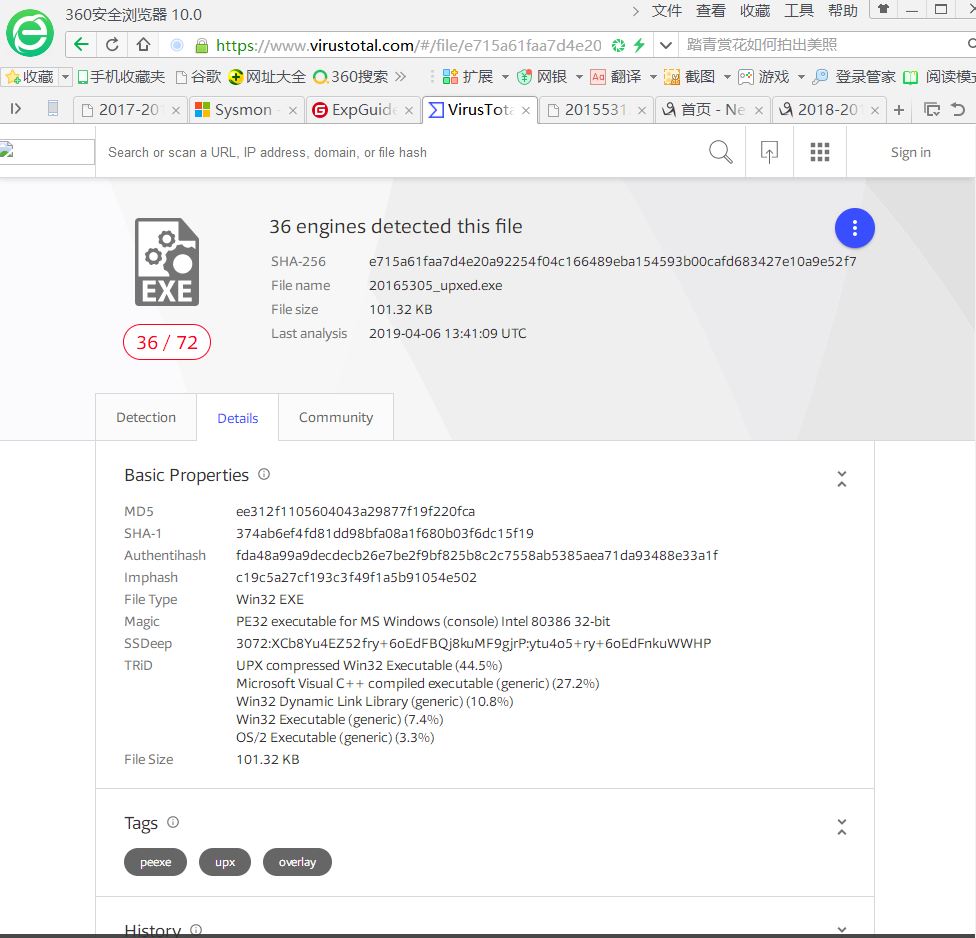Open the 帮助 menu
The width and height of the screenshot is (976, 938).
pos(843,11)
